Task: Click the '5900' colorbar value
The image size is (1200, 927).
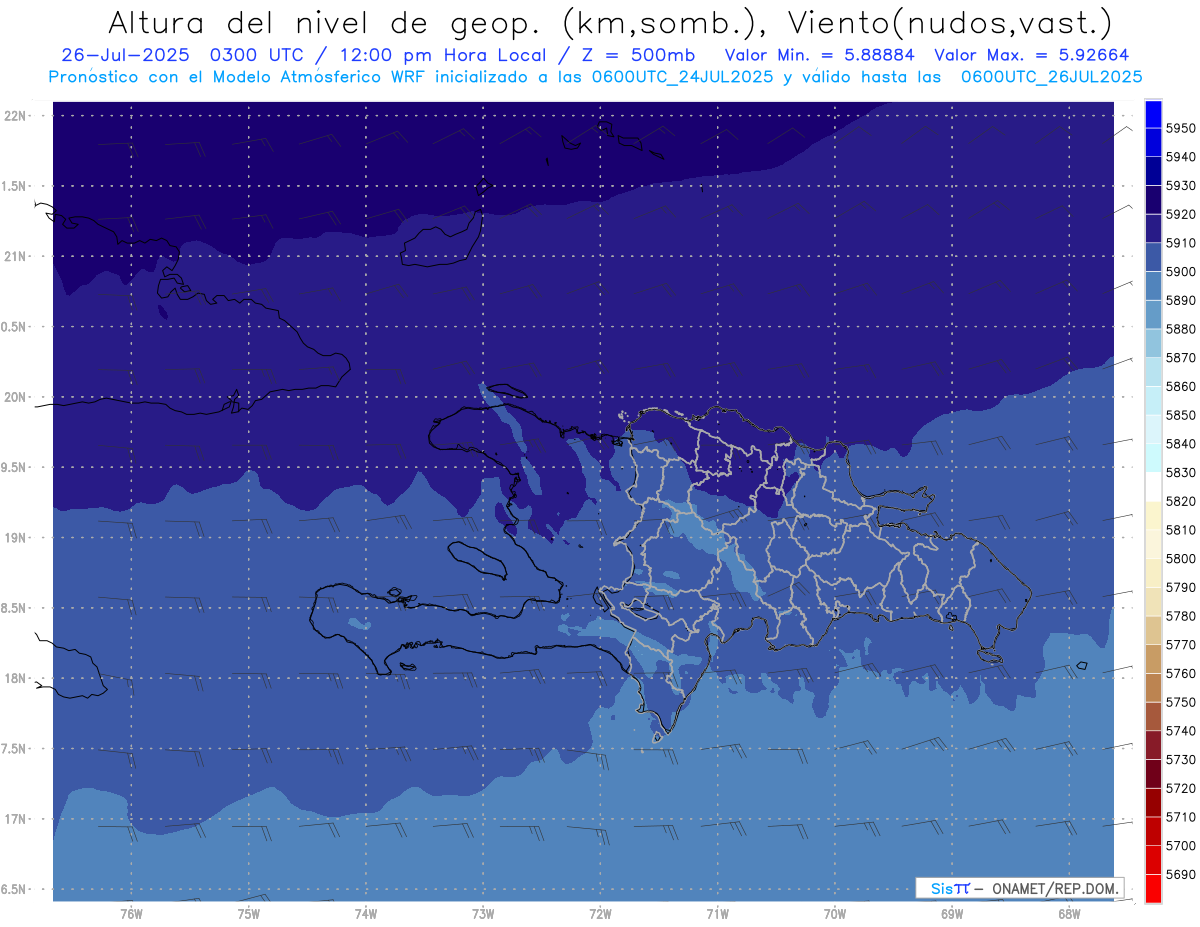Action: [x=1181, y=272]
